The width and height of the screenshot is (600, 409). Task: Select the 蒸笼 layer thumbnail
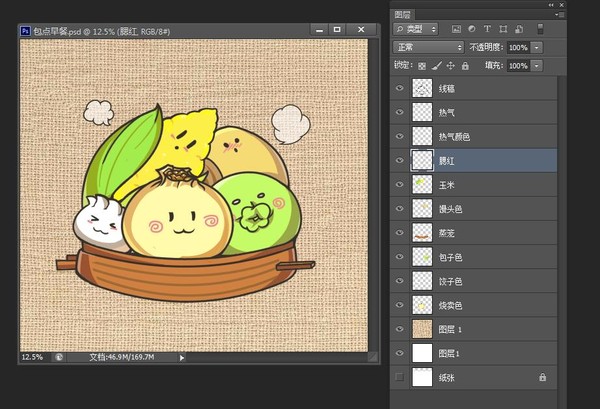tap(422, 233)
